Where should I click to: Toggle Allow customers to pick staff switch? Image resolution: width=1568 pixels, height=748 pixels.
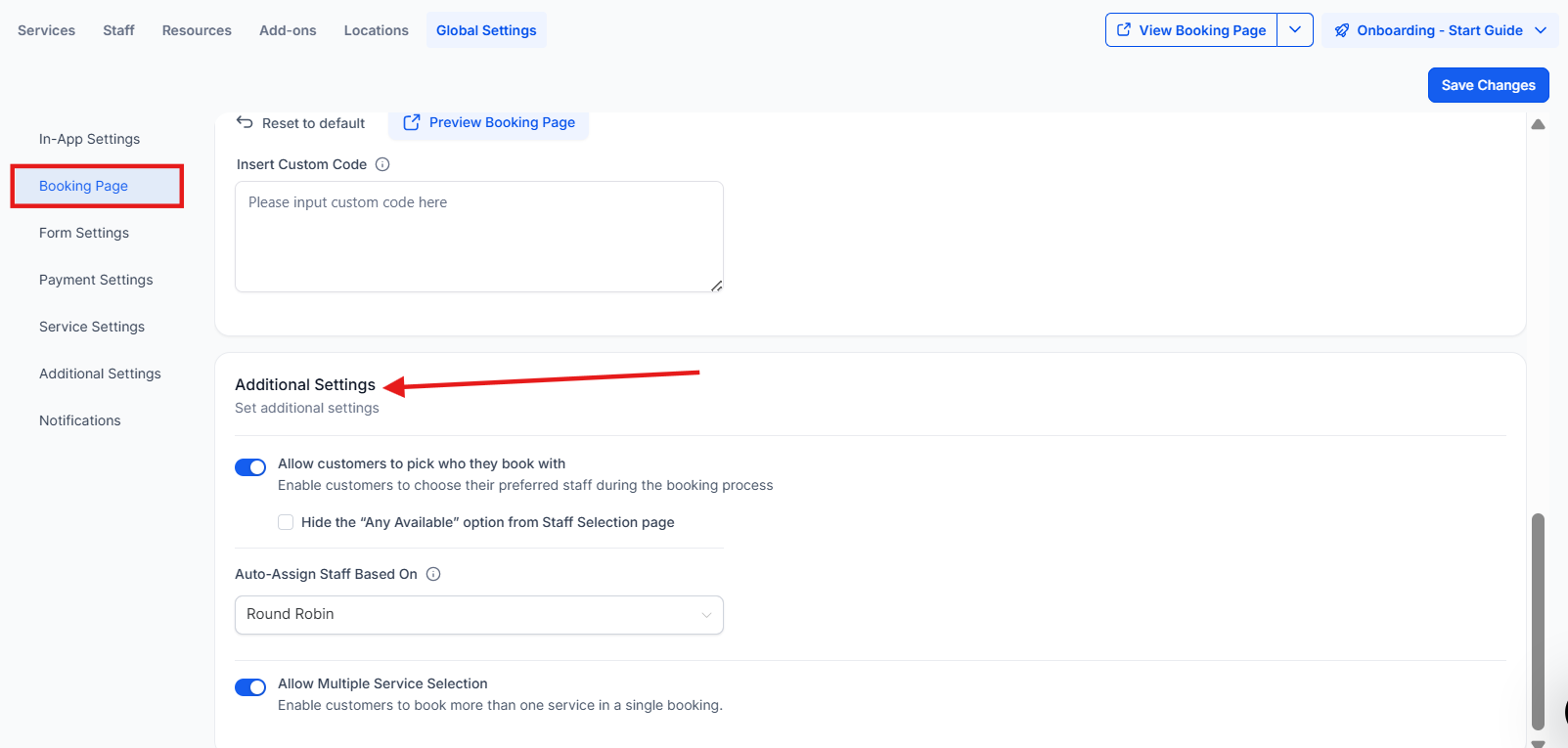point(250,467)
